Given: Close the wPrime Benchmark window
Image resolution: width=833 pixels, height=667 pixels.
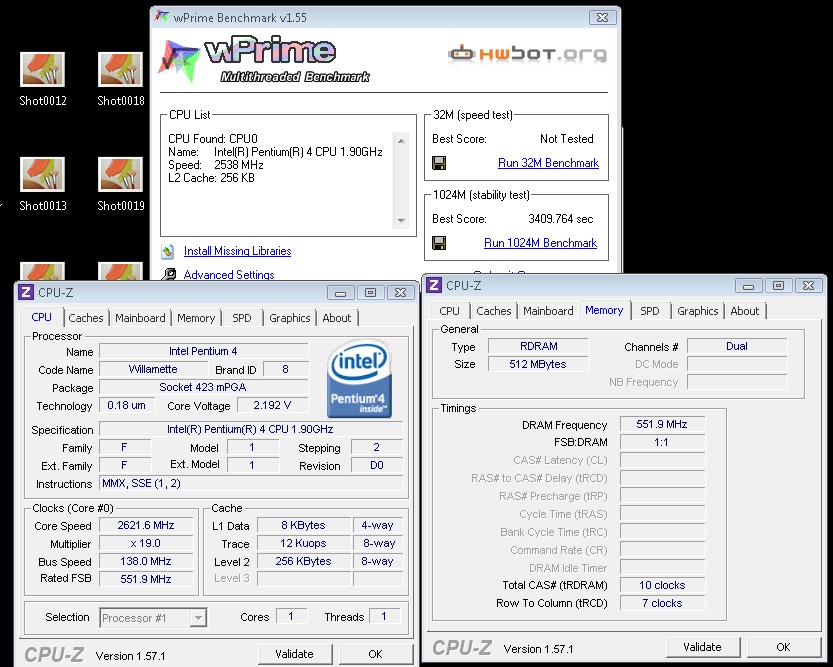Looking at the screenshot, I should point(602,18).
